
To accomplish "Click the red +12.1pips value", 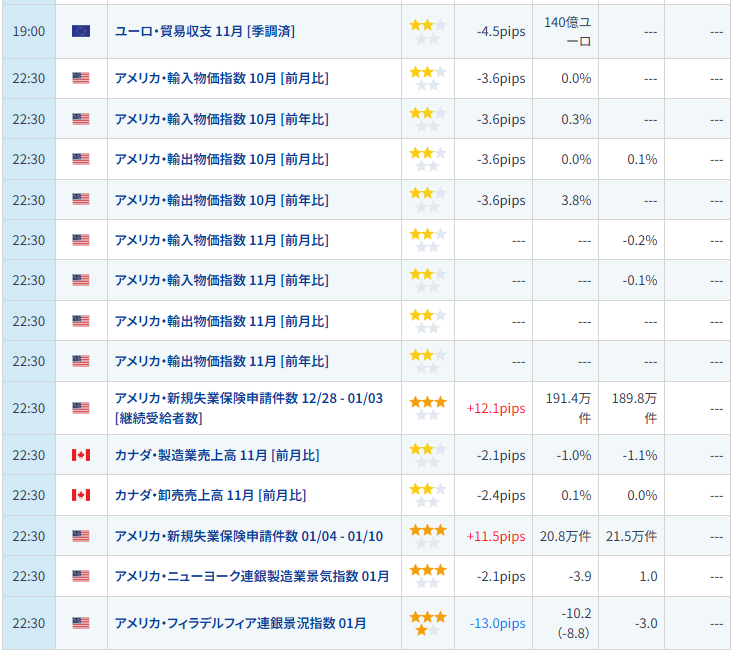I will (x=495, y=408).
